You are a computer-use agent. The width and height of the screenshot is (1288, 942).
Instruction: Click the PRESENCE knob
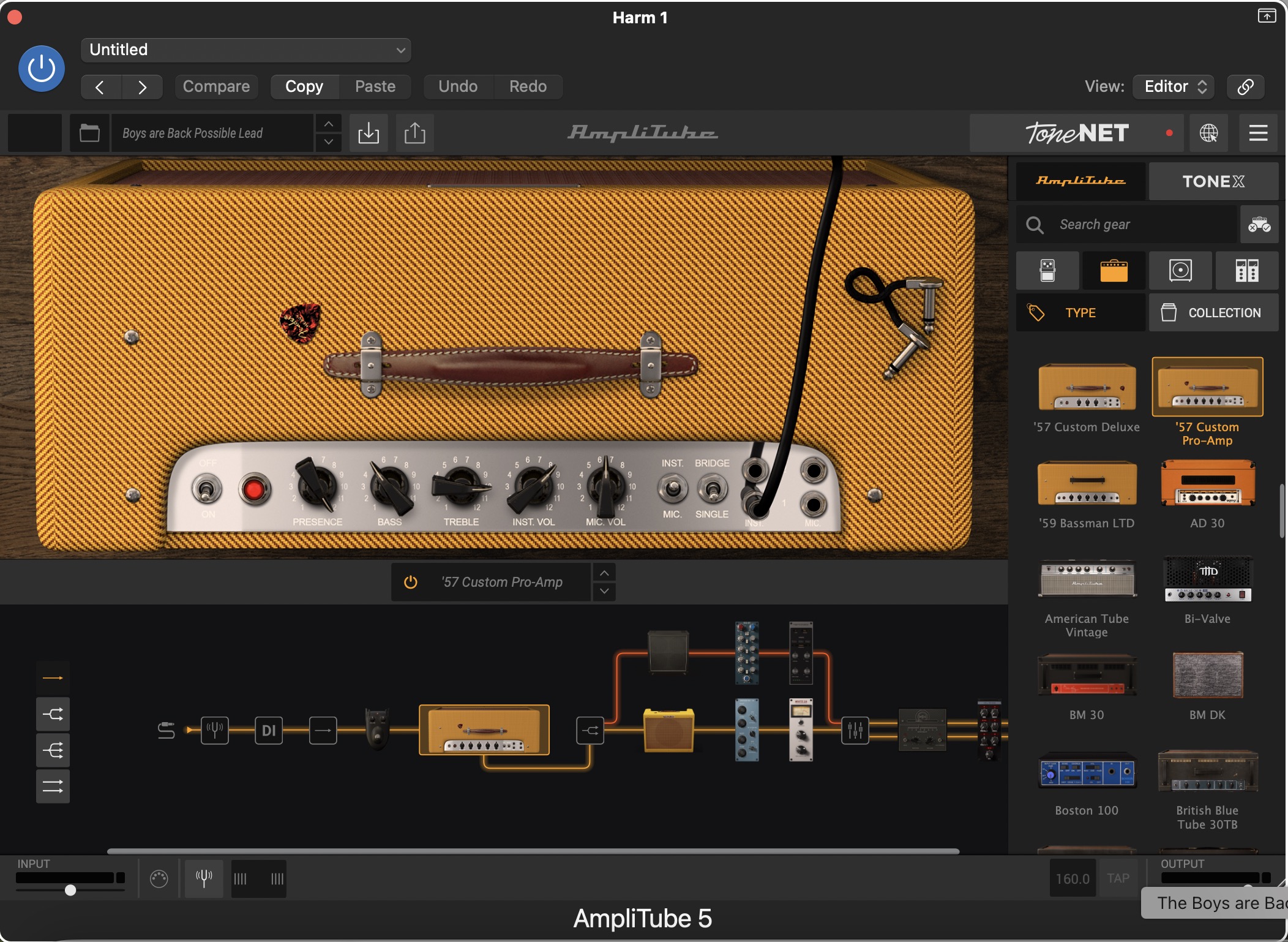[316, 486]
